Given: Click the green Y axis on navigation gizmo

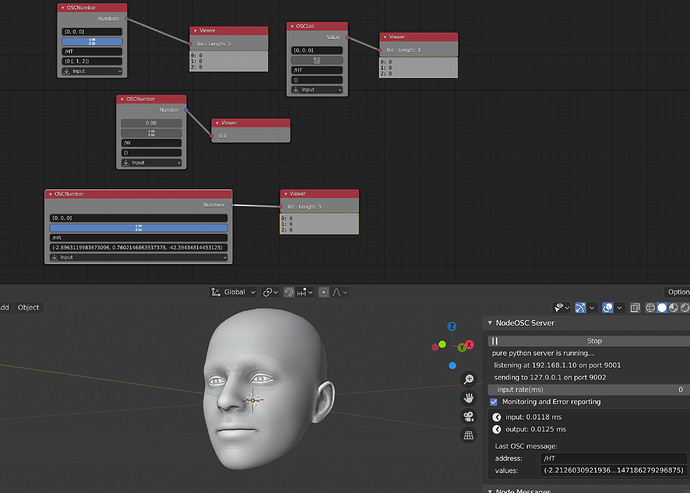Looking at the screenshot, I should (462, 348).
